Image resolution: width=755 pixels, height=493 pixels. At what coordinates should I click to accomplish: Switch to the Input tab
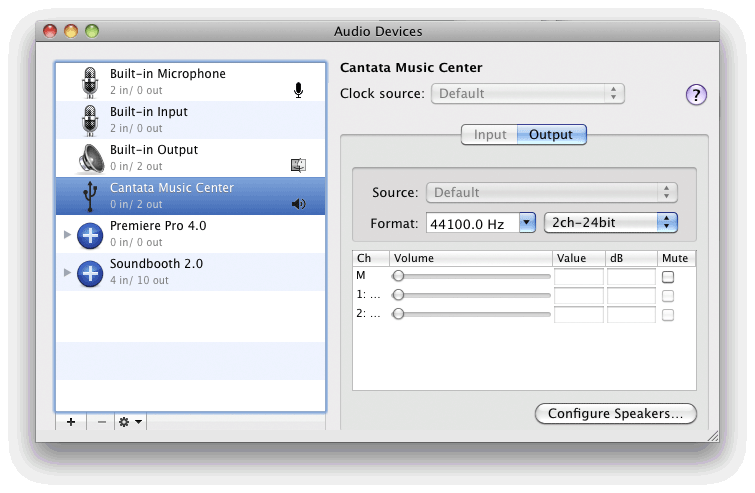coord(490,135)
